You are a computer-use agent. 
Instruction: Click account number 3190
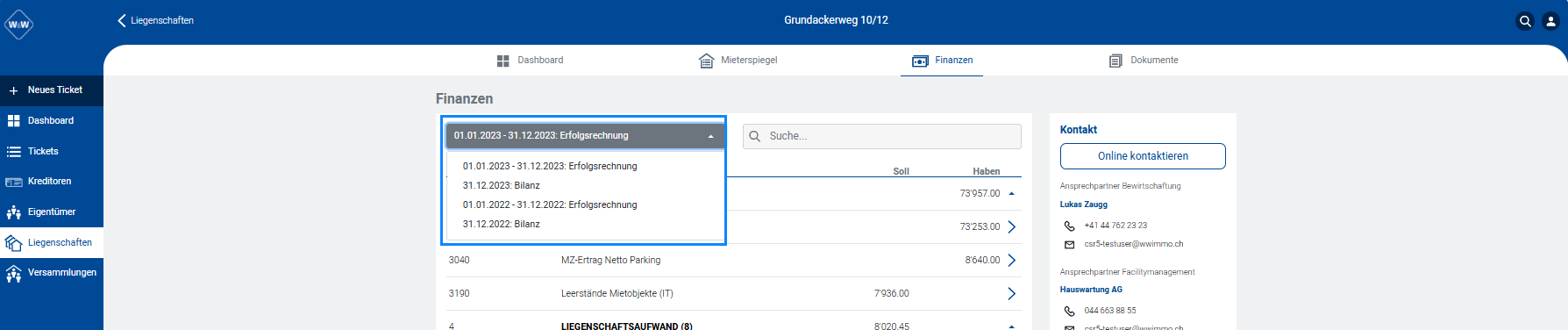459,294
